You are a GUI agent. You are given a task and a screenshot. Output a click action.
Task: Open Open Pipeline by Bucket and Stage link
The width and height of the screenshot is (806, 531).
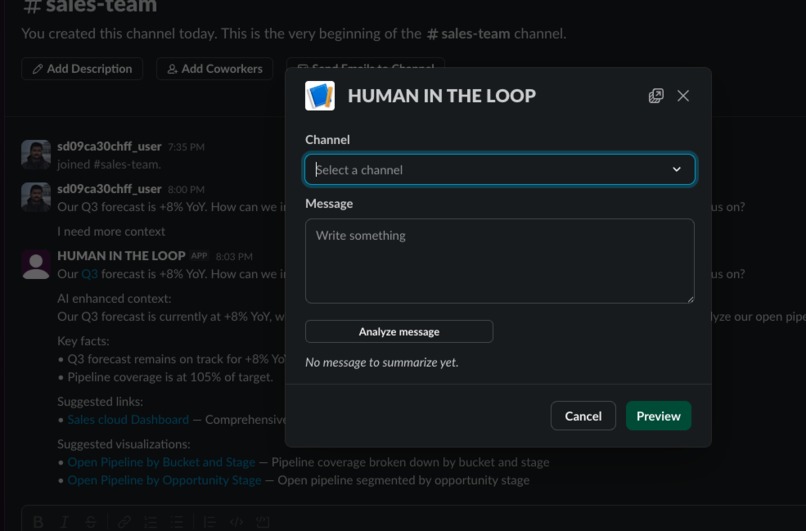click(x=161, y=462)
